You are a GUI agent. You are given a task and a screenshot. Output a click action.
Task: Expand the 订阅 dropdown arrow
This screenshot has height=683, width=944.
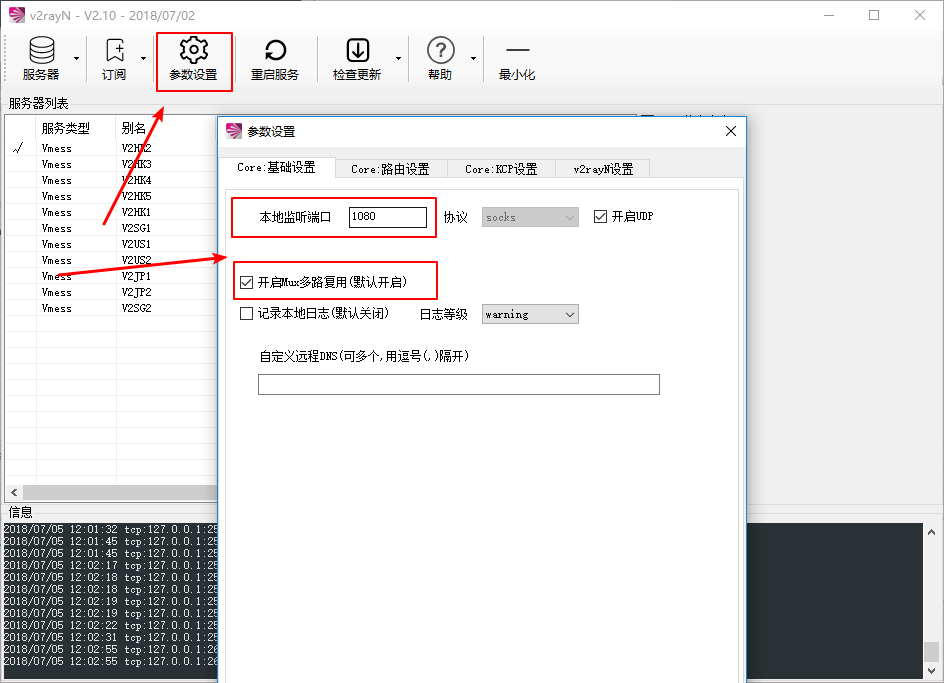[143, 58]
